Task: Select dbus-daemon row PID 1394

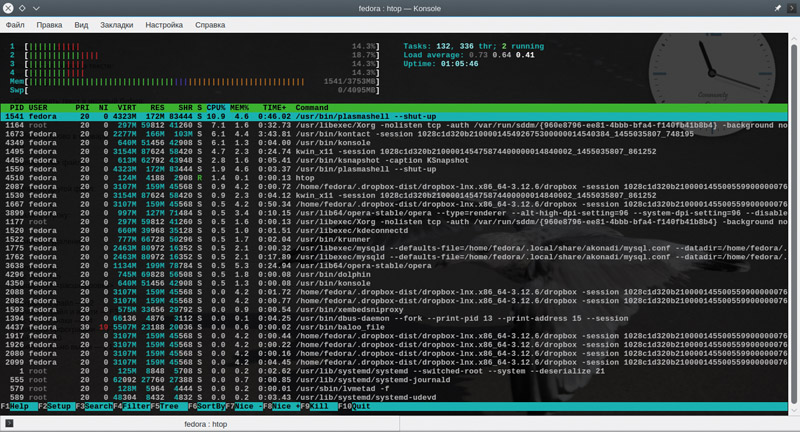Action: (x=394, y=318)
